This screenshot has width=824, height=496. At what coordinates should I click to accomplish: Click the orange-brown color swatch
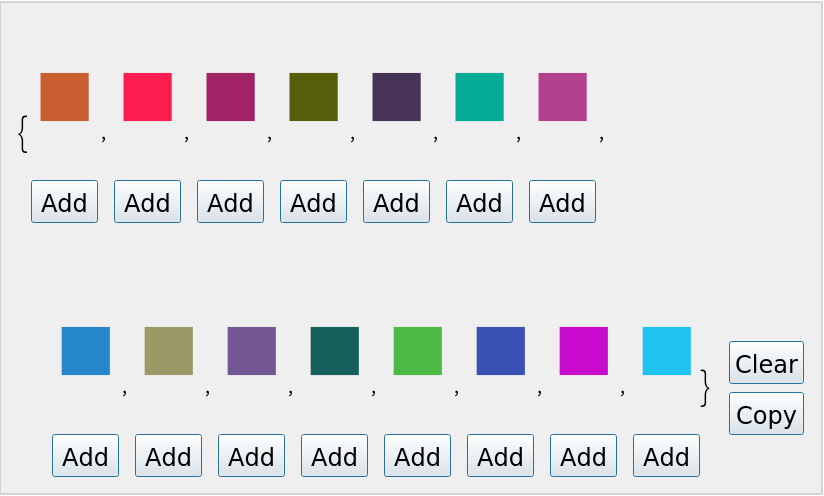pyautogui.click(x=64, y=97)
